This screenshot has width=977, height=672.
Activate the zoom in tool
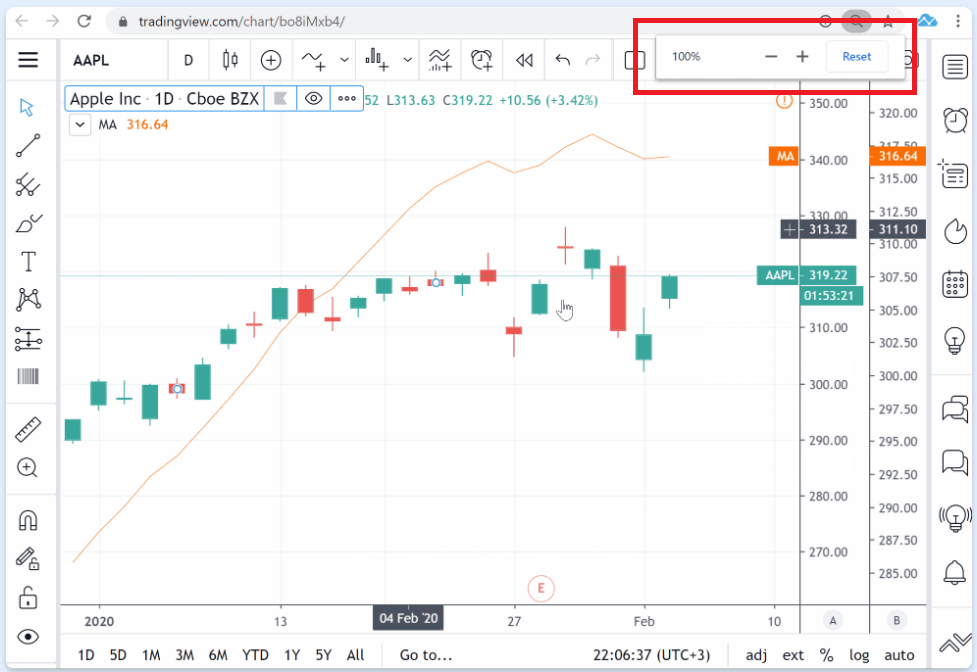pyautogui.click(x=27, y=468)
